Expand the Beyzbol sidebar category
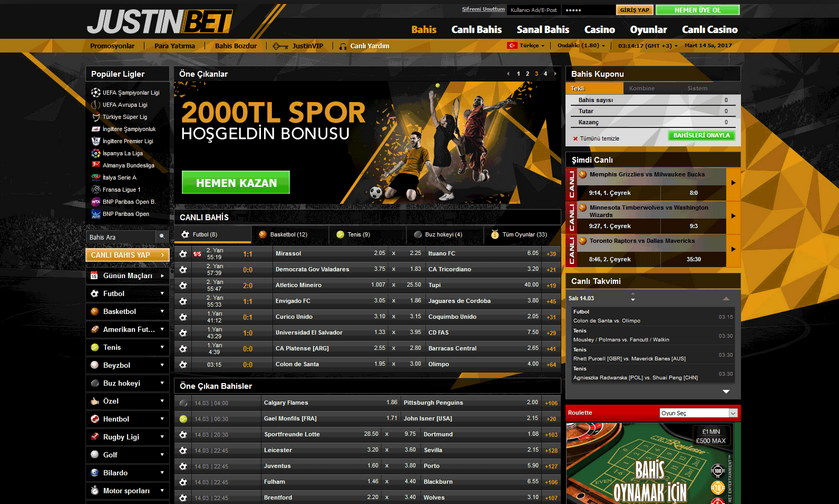 pos(162,365)
